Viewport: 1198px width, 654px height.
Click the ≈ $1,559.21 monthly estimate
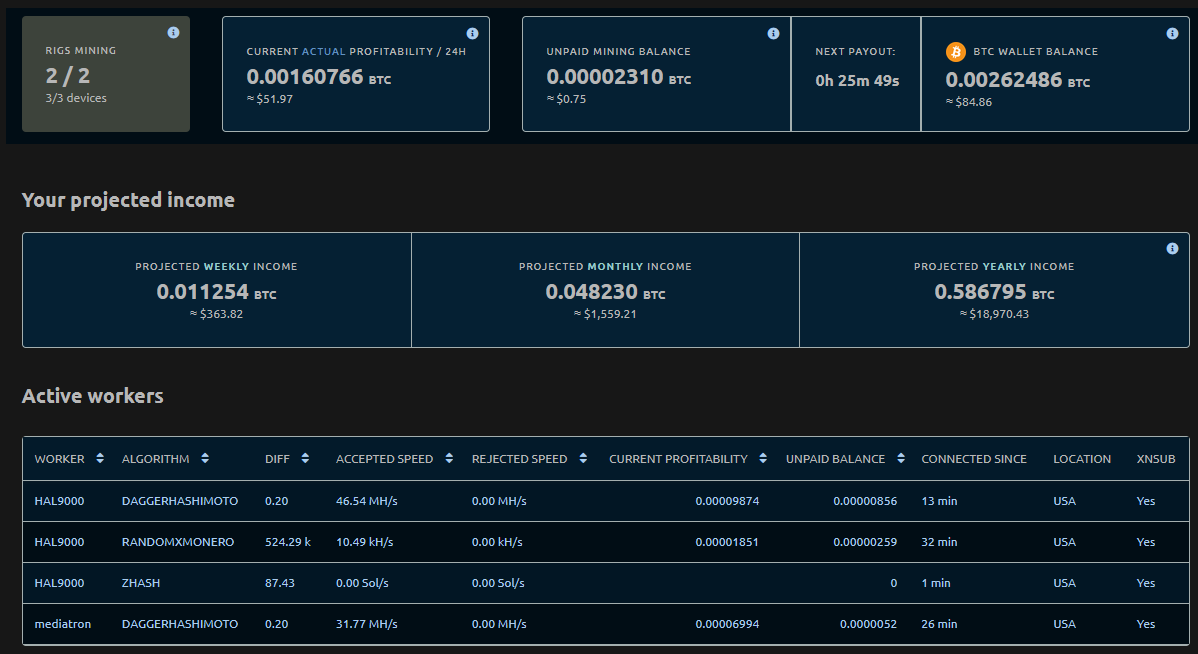tap(605, 314)
